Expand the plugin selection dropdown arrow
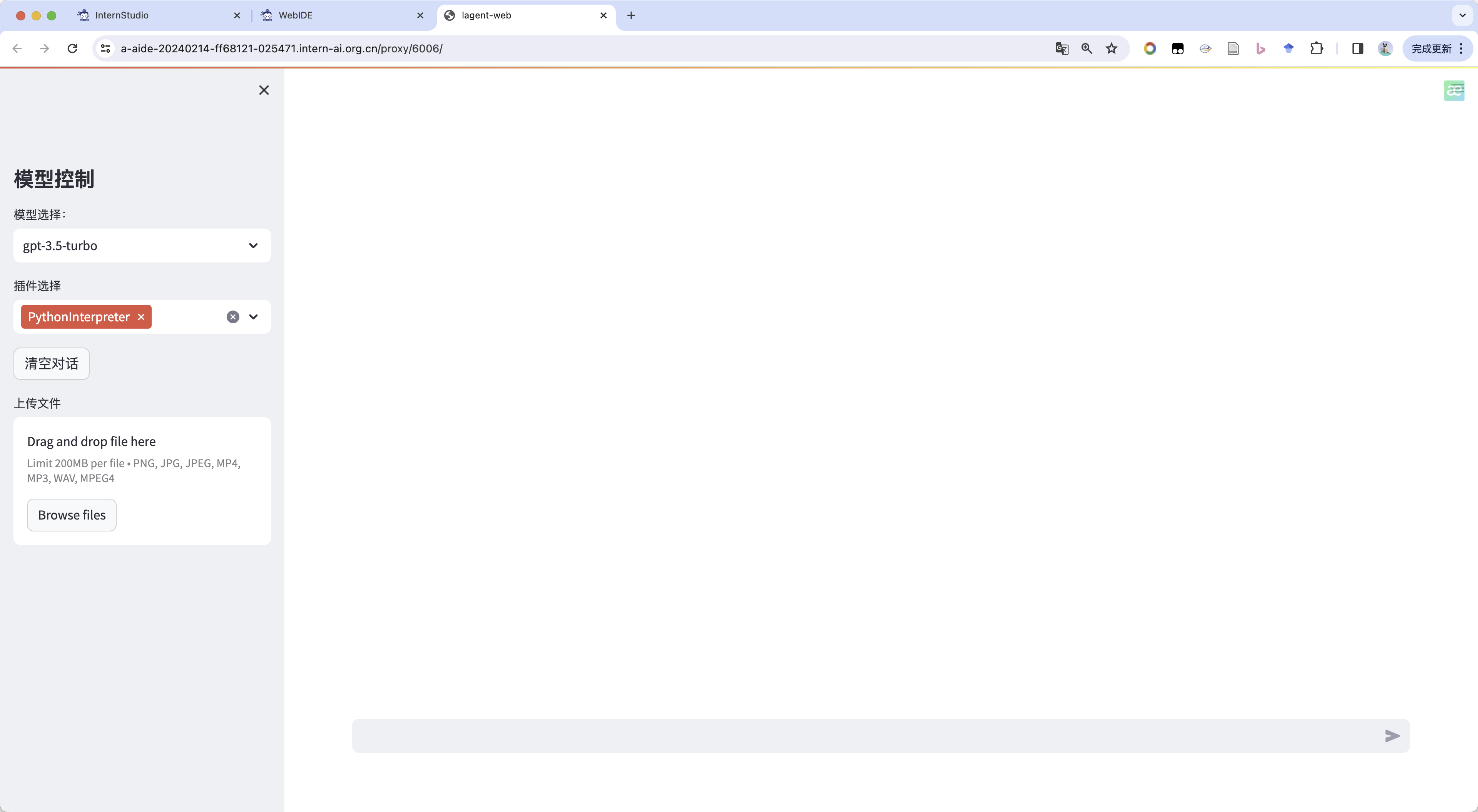 tap(253, 317)
